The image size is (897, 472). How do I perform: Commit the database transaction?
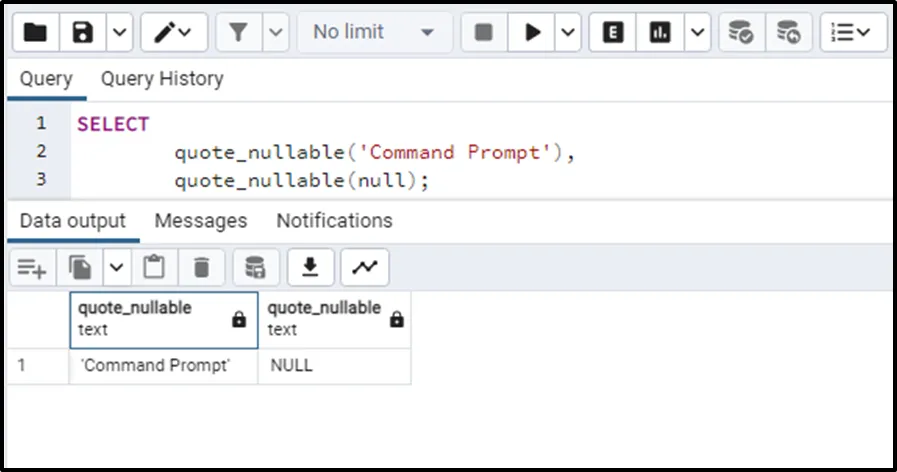tap(741, 33)
